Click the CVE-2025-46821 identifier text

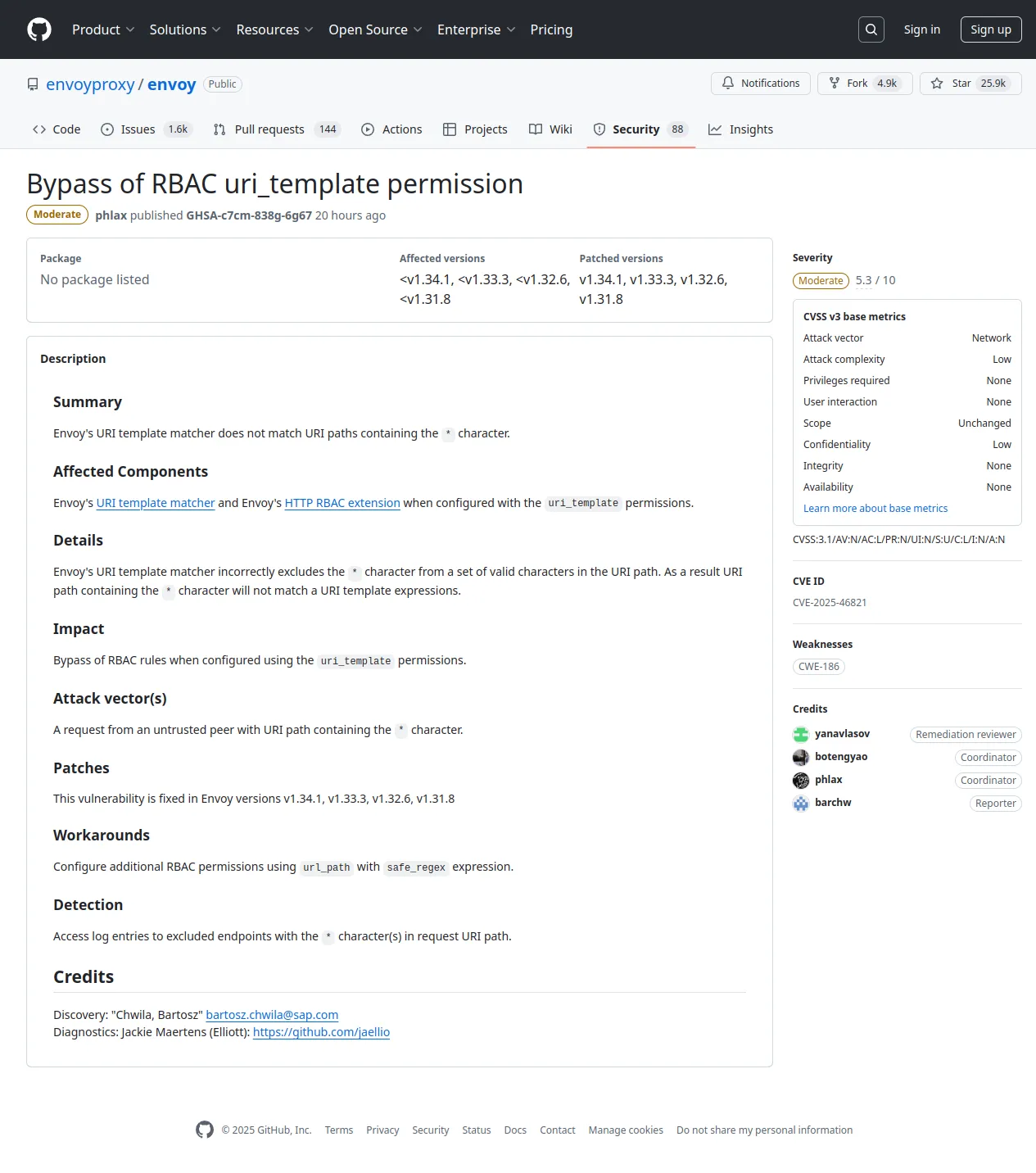click(830, 603)
